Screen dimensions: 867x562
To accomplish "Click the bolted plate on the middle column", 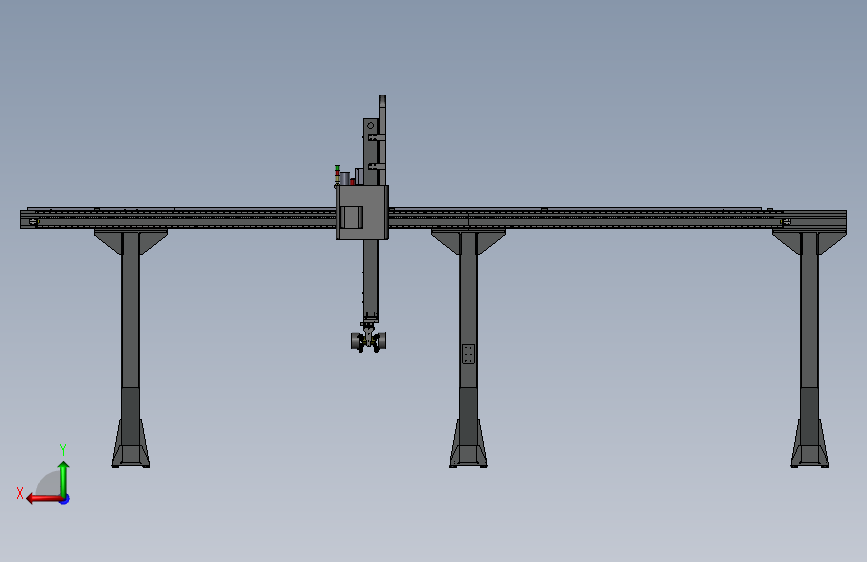I will click(468, 354).
